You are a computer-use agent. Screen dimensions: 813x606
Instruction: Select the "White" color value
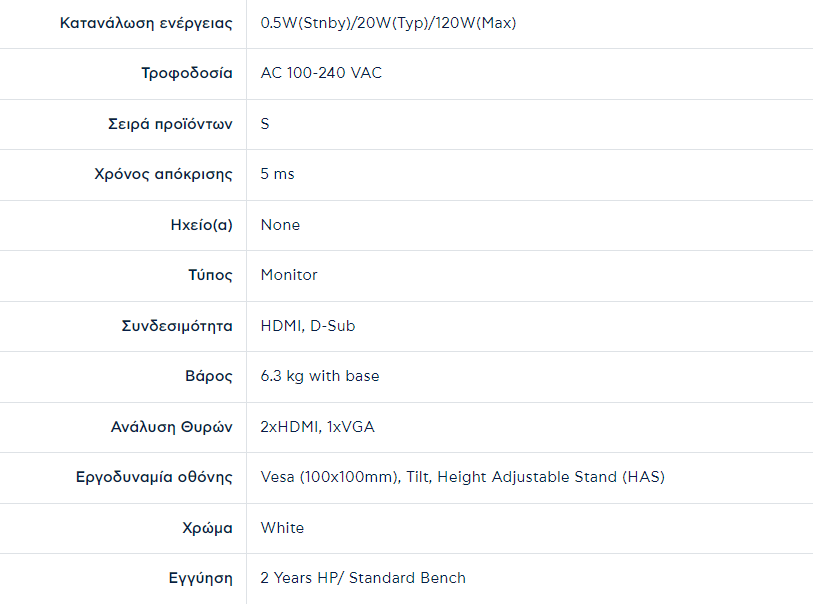pyautogui.click(x=282, y=528)
